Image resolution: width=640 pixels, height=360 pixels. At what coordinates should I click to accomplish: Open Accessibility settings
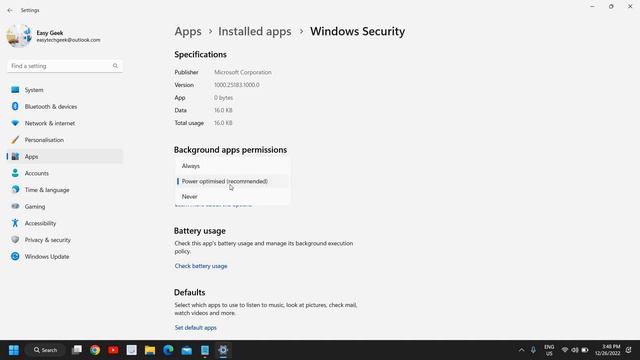click(x=65, y=223)
